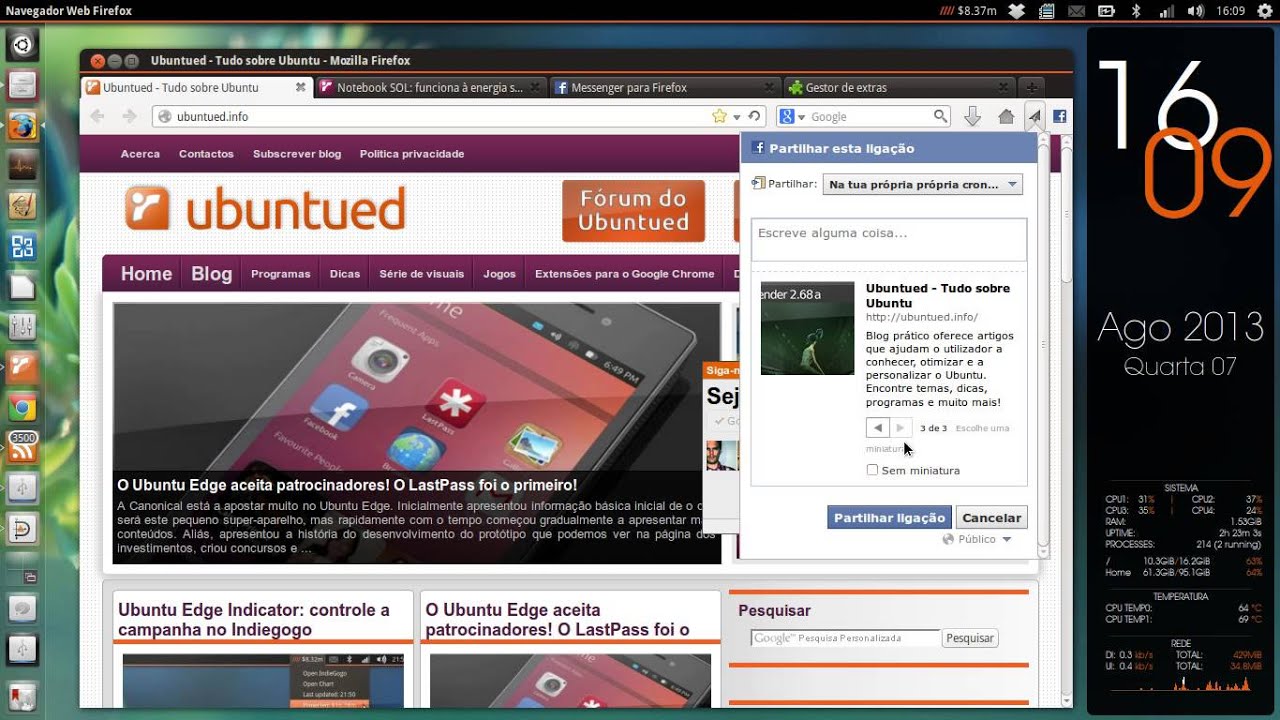This screenshot has height=720, width=1280.
Task: Open the 'Home' site menu item
Action: (146, 273)
